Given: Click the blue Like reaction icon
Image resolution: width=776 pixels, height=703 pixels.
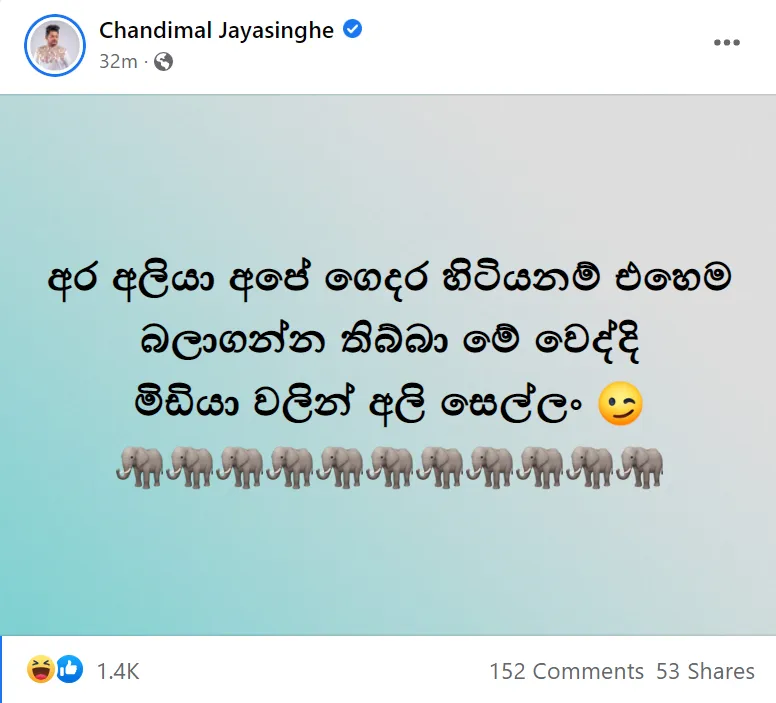Looking at the screenshot, I should point(69,669).
